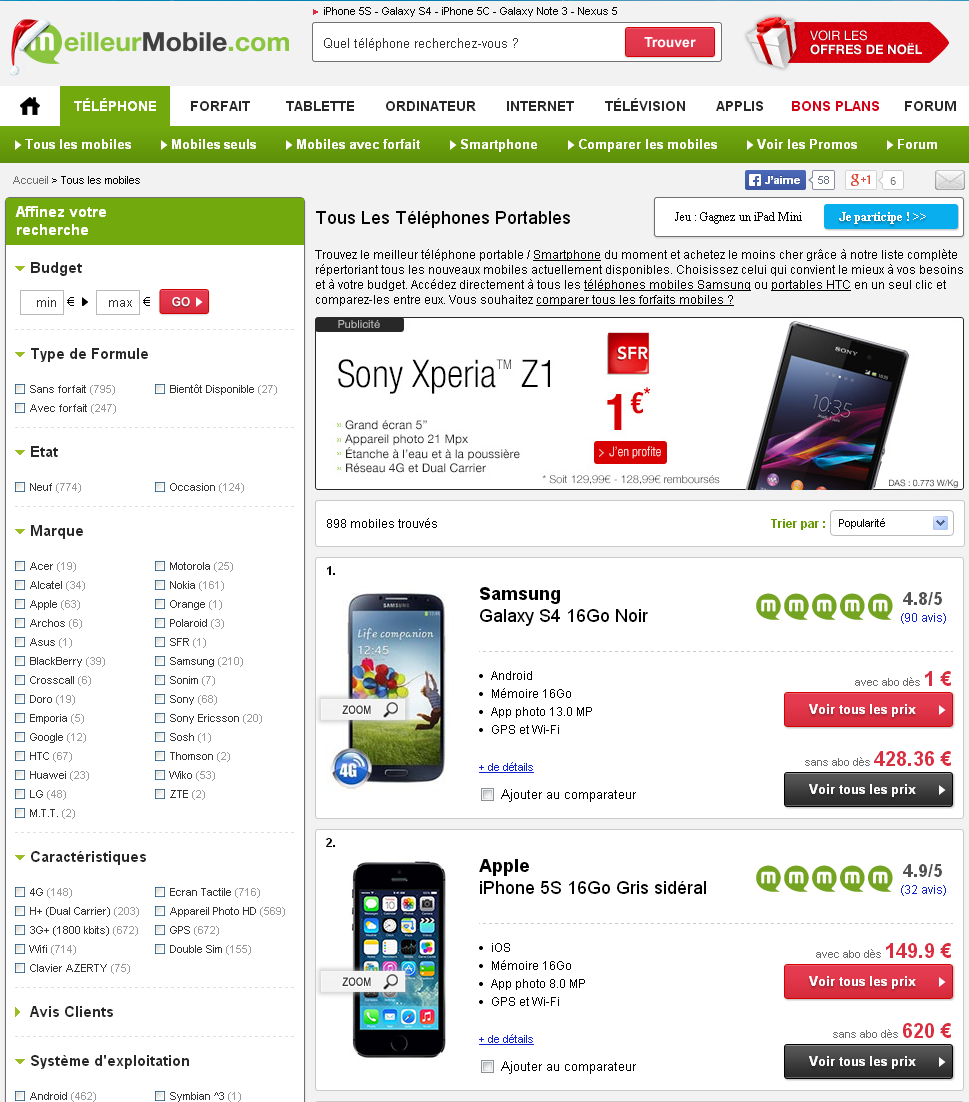This screenshot has width=969, height=1102.
Task: Open the Noël gift offers banner
Action: tap(848, 42)
